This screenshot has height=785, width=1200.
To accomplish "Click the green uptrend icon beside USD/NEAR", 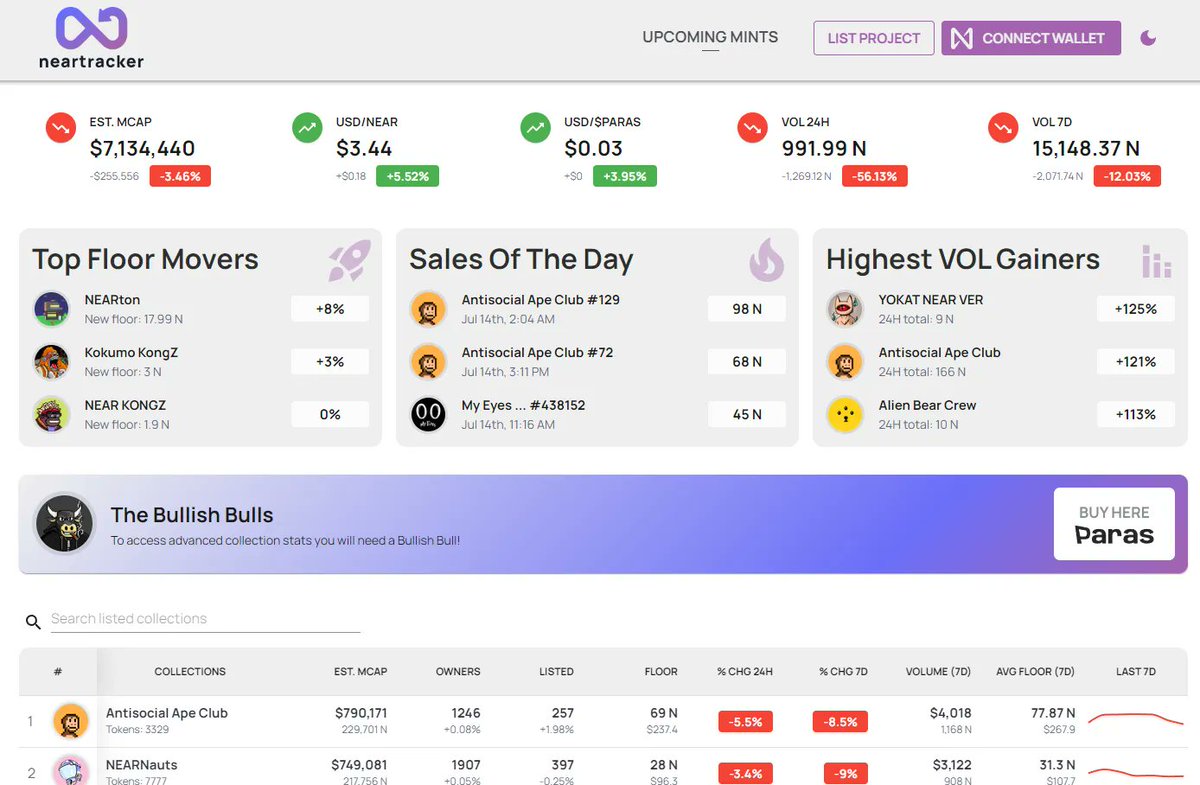I will coord(307,128).
